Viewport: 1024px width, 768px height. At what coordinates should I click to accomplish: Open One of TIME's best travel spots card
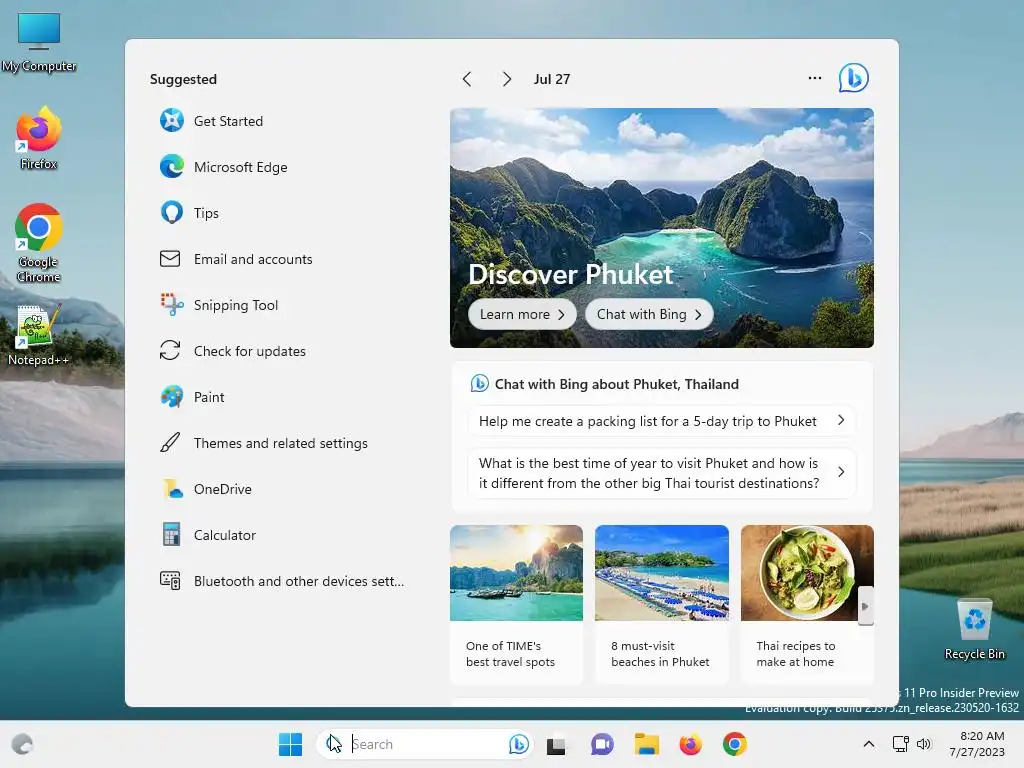pos(516,604)
